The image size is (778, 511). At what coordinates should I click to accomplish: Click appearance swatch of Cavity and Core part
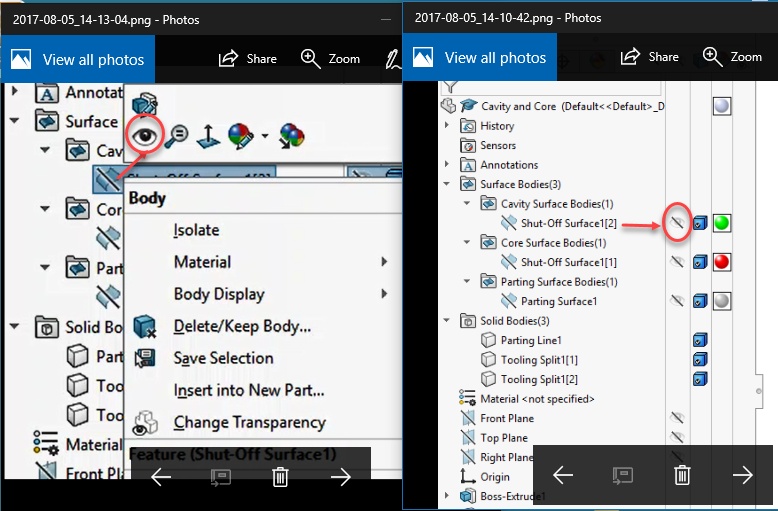click(722, 106)
